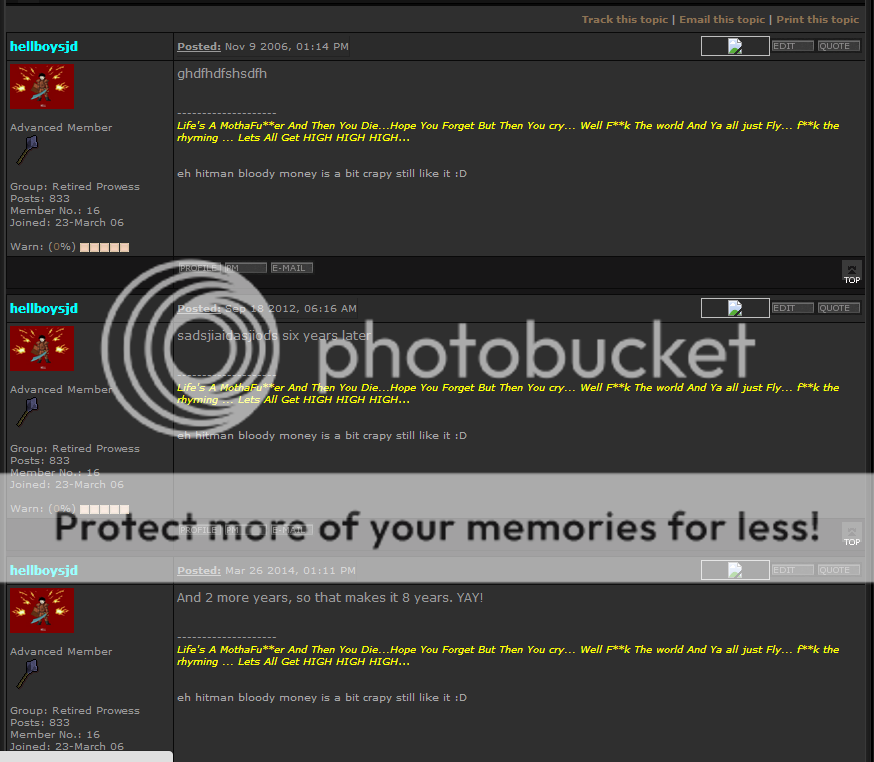This screenshot has width=874, height=762.
Task: Click broken image icon in first post header
Action: point(735,46)
